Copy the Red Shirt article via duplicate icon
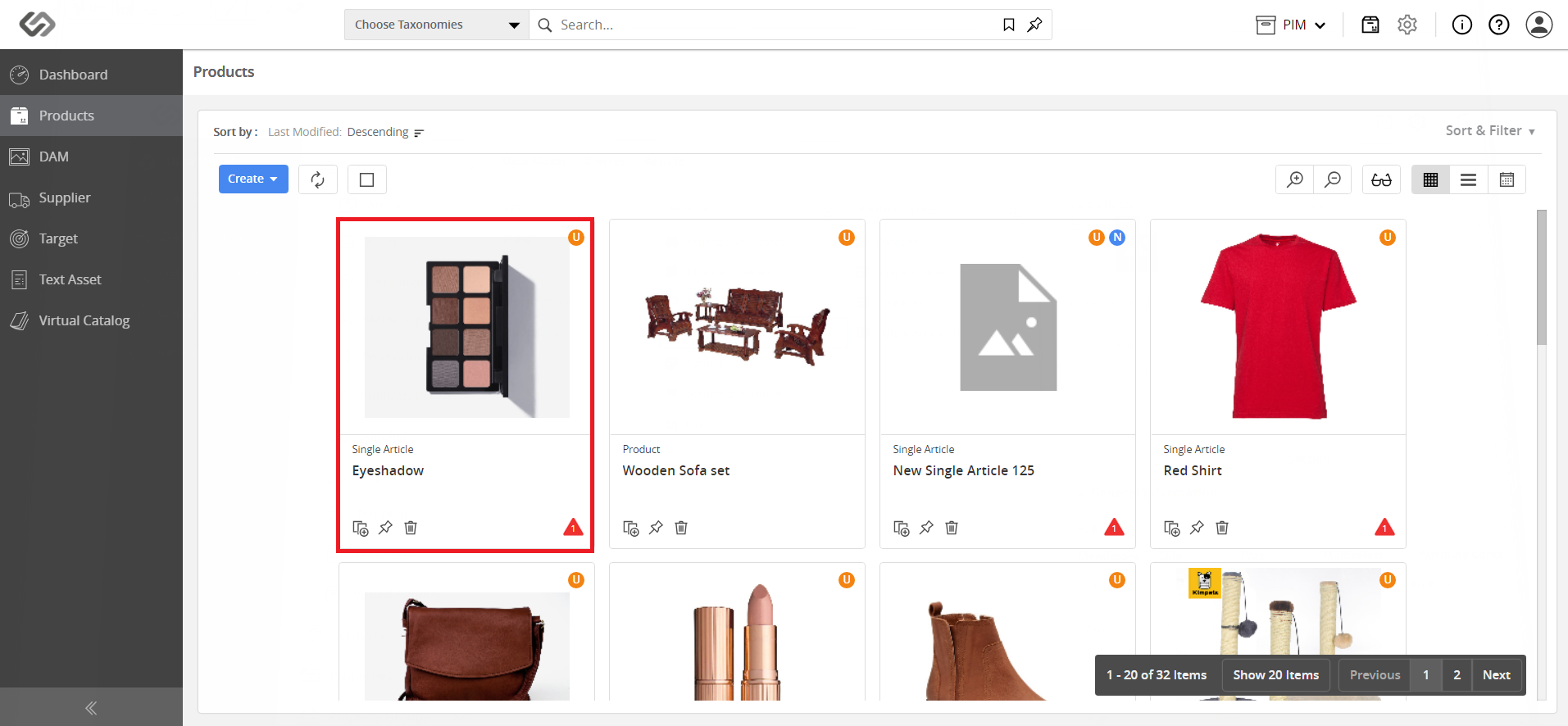 (1172, 528)
